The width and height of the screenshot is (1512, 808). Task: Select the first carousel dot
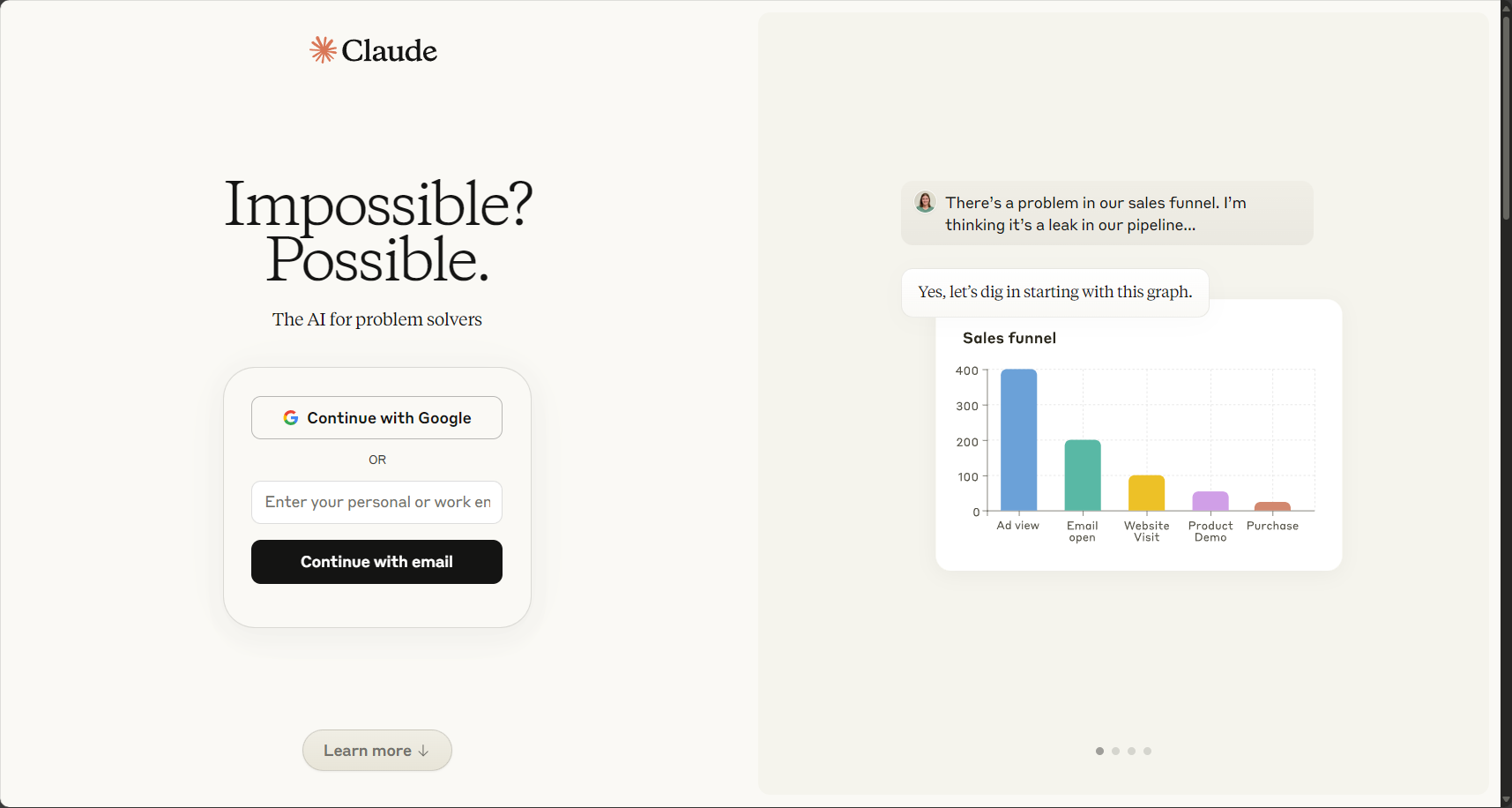(1099, 752)
